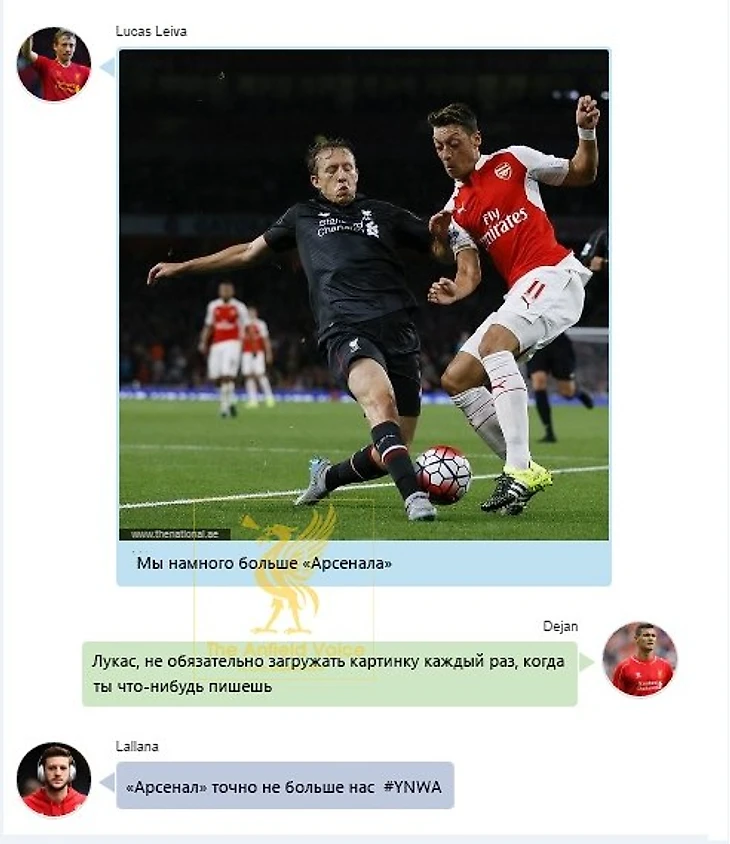Click the blue bubble tail beside Lucas's message
This screenshot has height=844, width=730.
click(x=109, y=67)
